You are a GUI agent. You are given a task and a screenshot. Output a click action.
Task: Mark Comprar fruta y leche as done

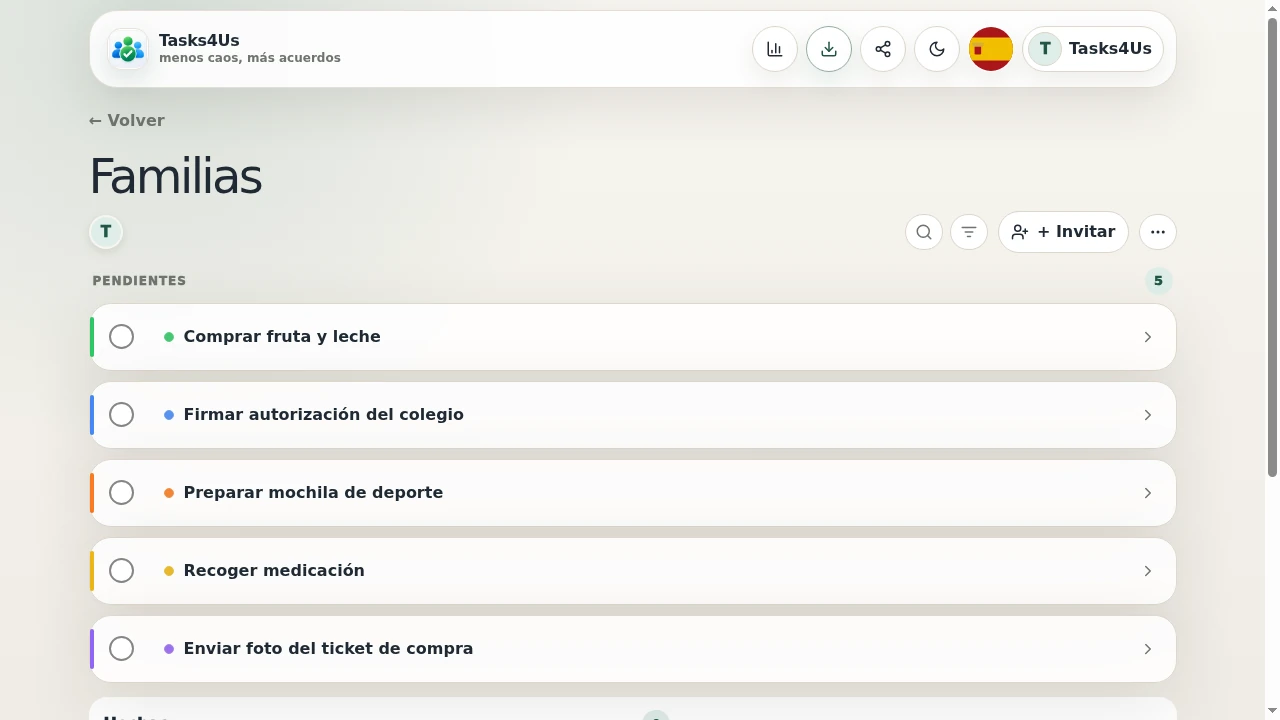pos(121,337)
